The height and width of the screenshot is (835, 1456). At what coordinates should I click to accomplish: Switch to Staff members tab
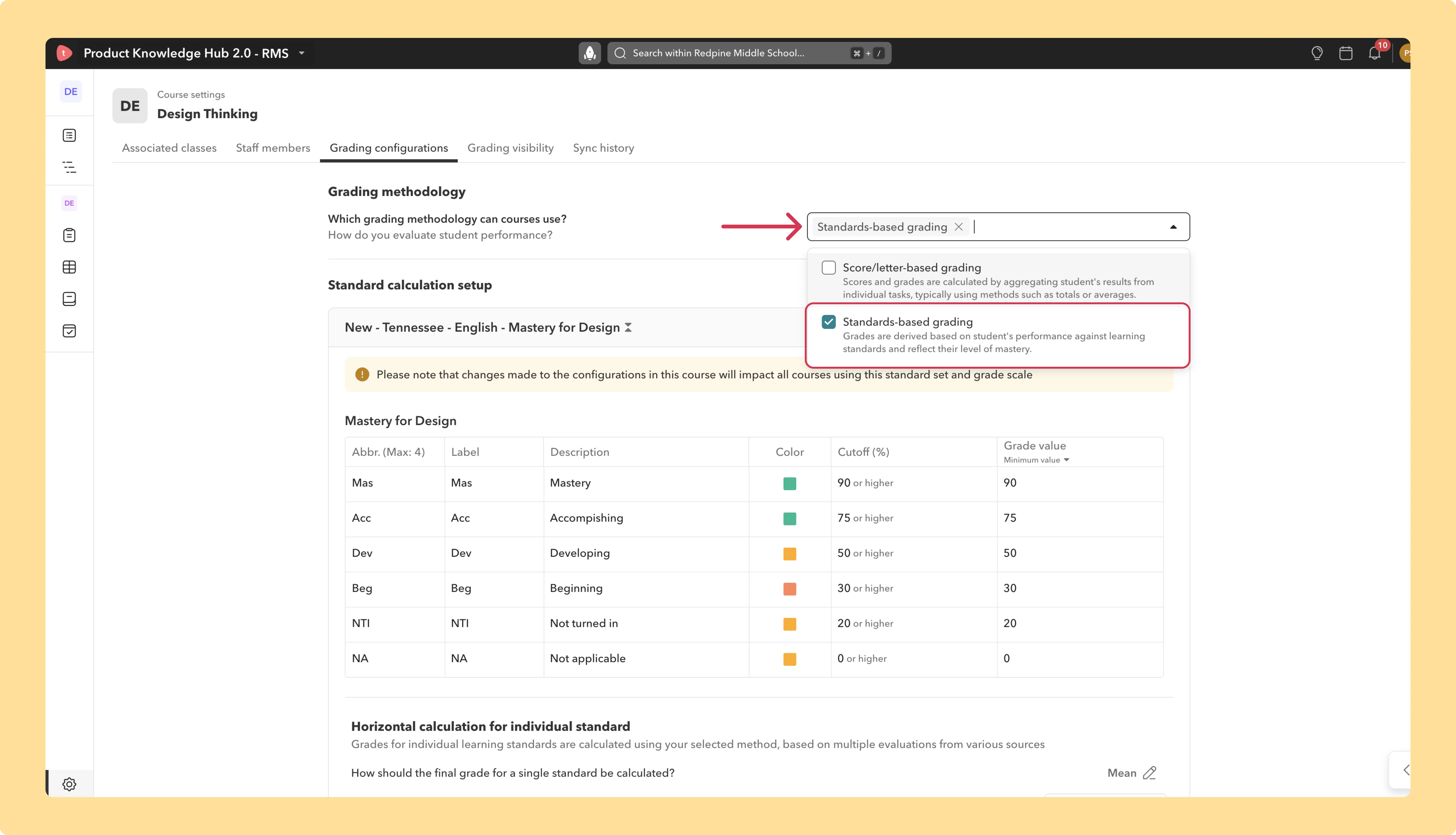click(273, 148)
